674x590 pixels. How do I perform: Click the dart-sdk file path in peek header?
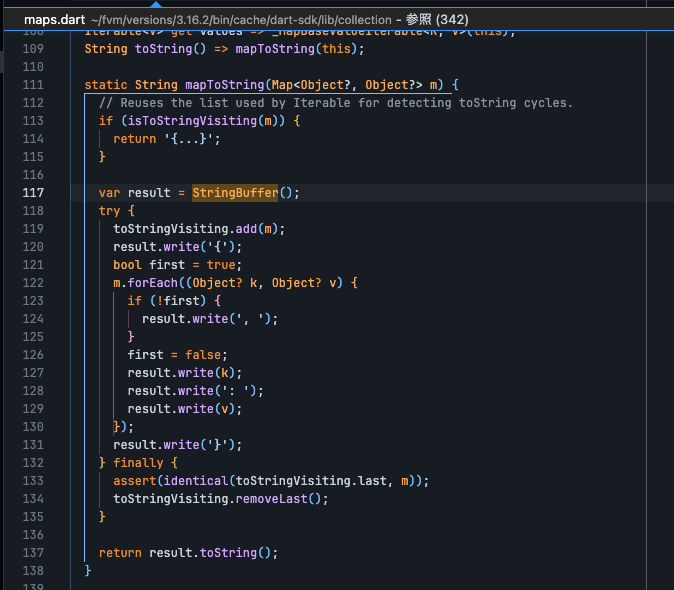(x=241, y=20)
